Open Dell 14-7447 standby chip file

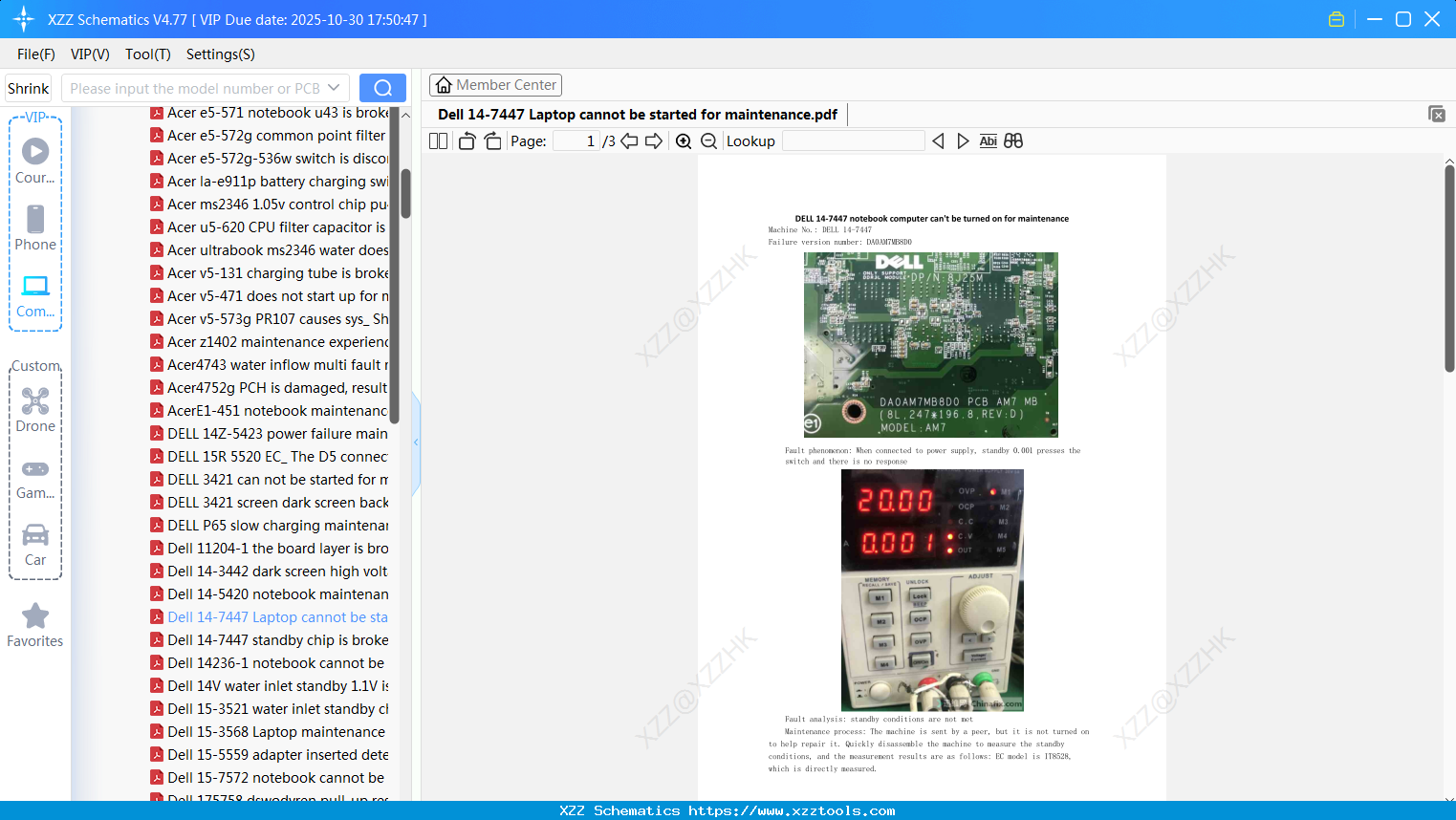269,640
